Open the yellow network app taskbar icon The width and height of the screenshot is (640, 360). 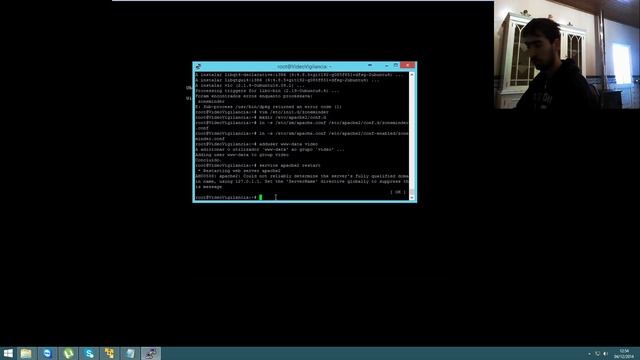click(109, 353)
